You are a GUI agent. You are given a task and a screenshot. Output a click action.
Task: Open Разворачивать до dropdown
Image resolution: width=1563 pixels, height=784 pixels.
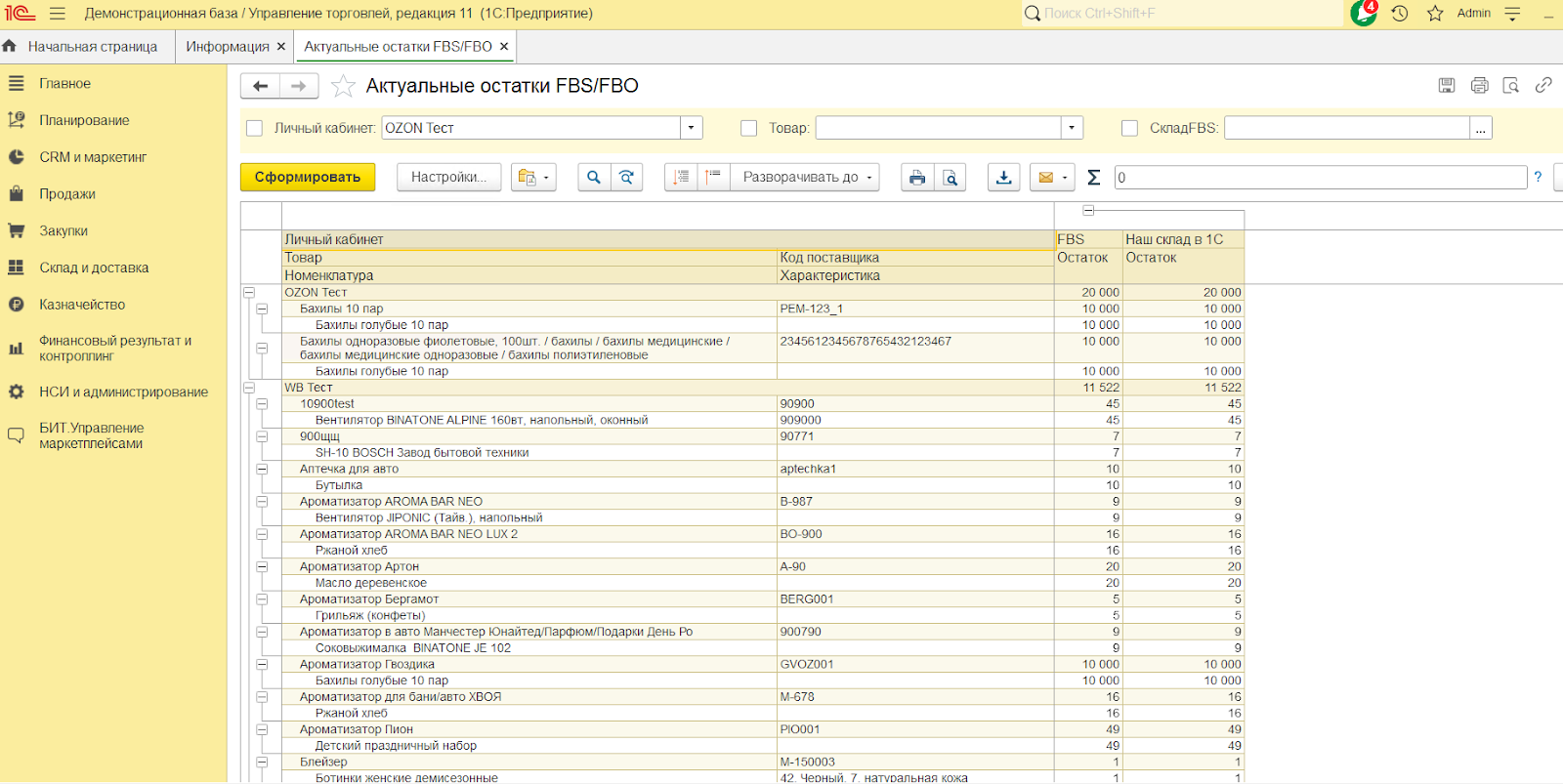coord(805,177)
